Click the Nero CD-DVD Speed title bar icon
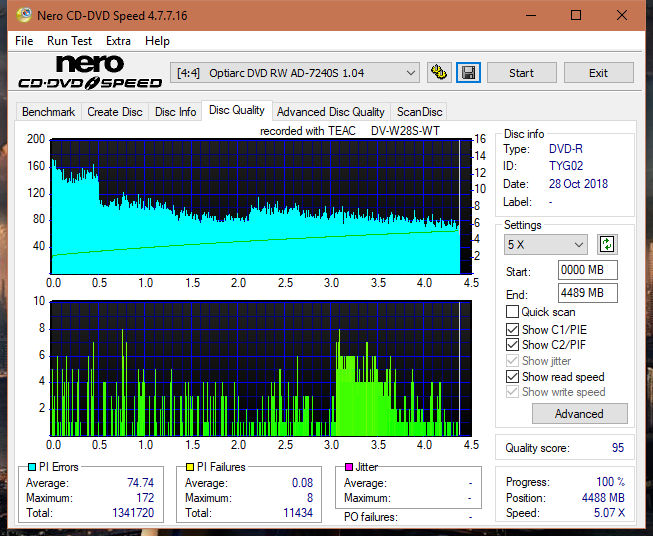Viewport: 653px width, 536px height. tap(24, 15)
